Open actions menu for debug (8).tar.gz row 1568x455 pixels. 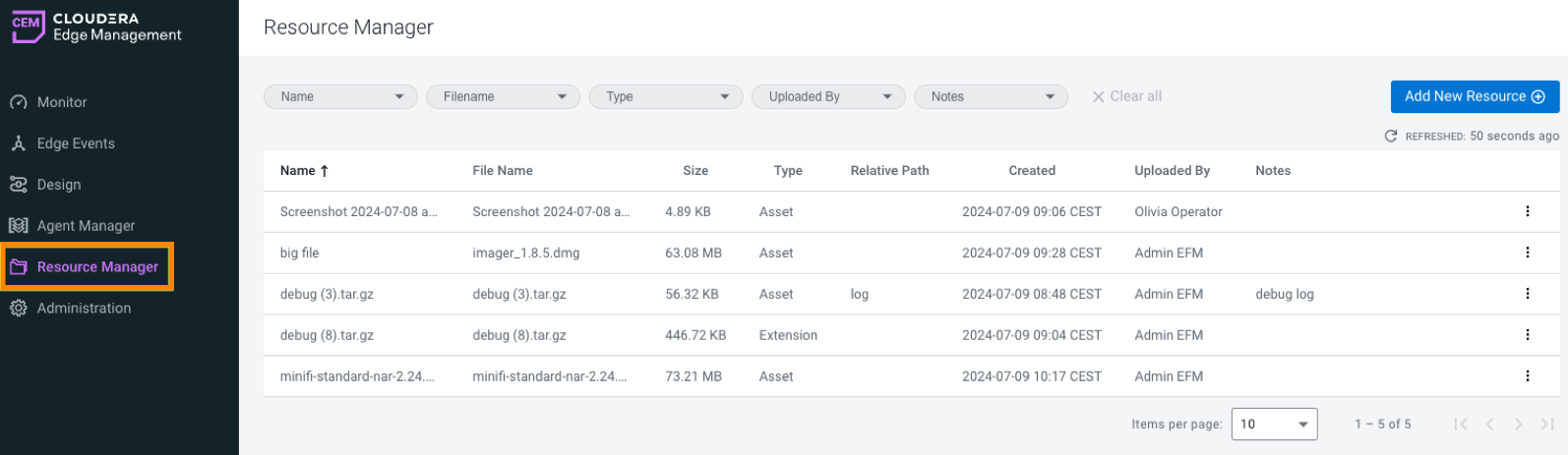click(x=1527, y=335)
